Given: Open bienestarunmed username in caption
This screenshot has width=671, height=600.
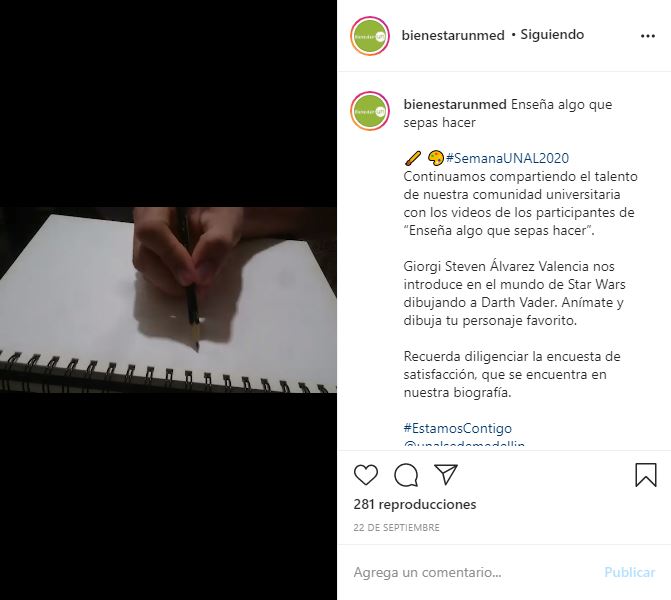Looking at the screenshot, I should 455,104.
